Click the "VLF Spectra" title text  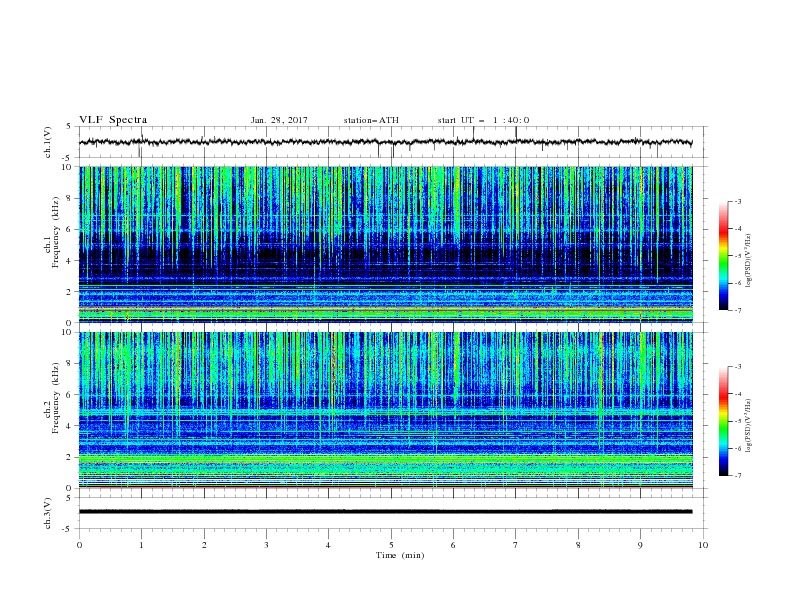pyautogui.click(x=113, y=120)
